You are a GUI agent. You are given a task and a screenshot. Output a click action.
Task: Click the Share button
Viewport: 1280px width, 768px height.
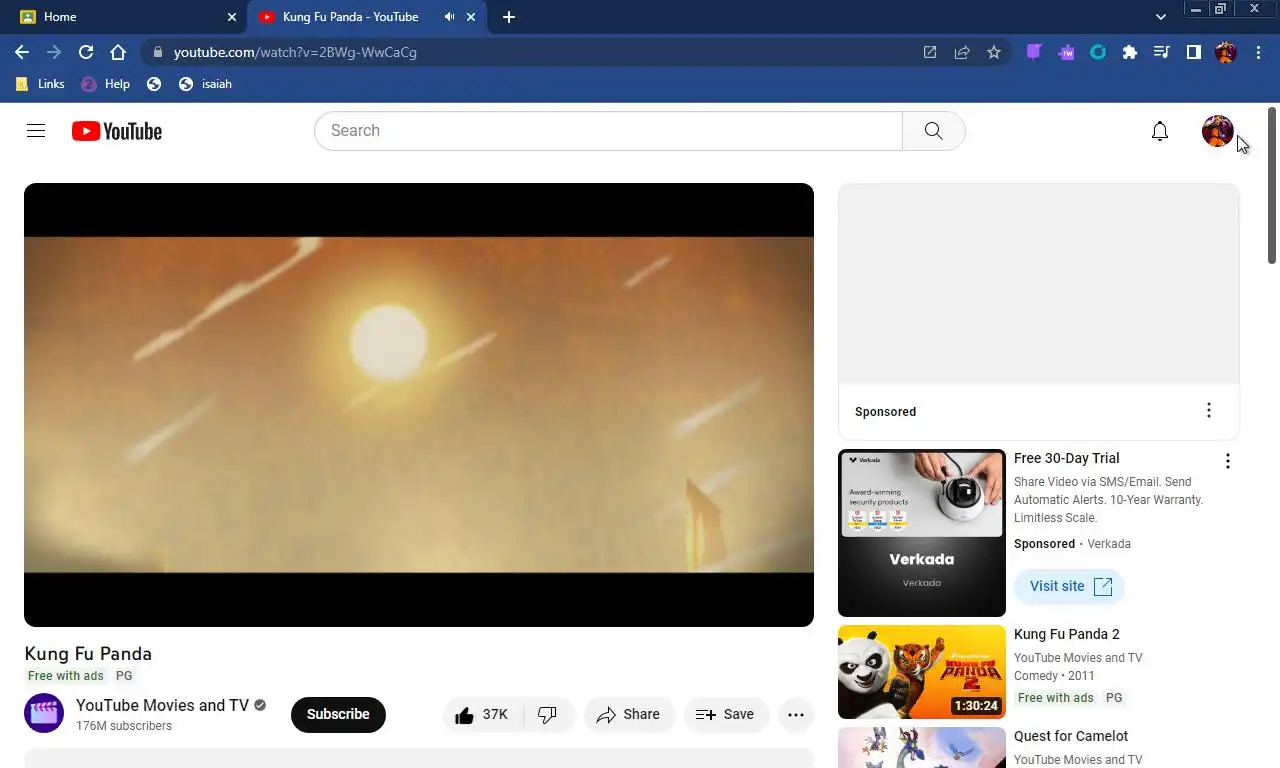[x=629, y=715]
